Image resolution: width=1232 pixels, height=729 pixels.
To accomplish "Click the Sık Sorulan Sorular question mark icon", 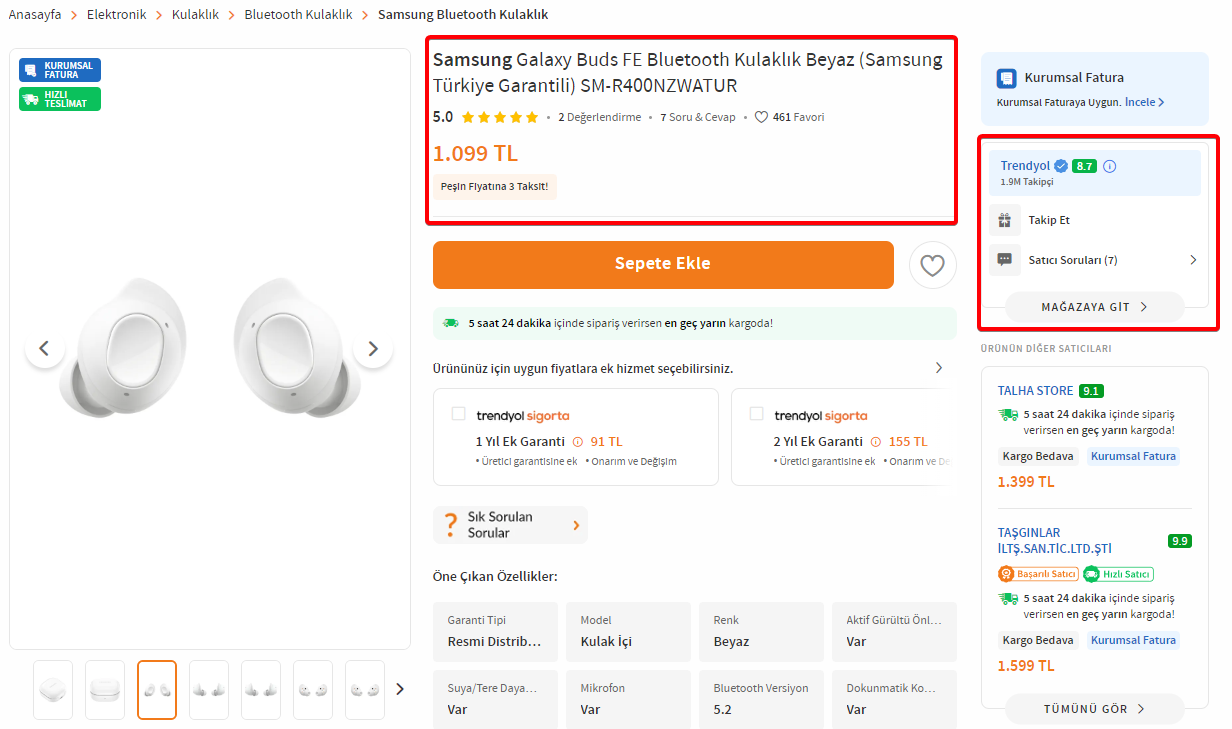I will pyautogui.click(x=450, y=525).
